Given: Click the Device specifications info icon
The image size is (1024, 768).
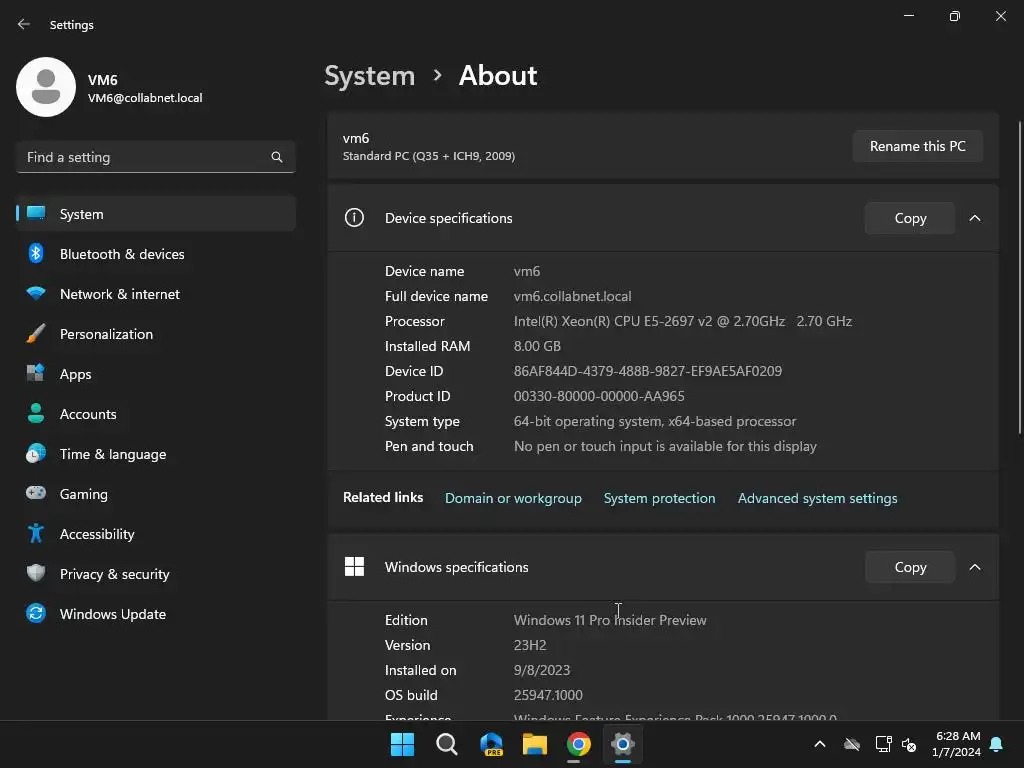Looking at the screenshot, I should pyautogui.click(x=354, y=217).
